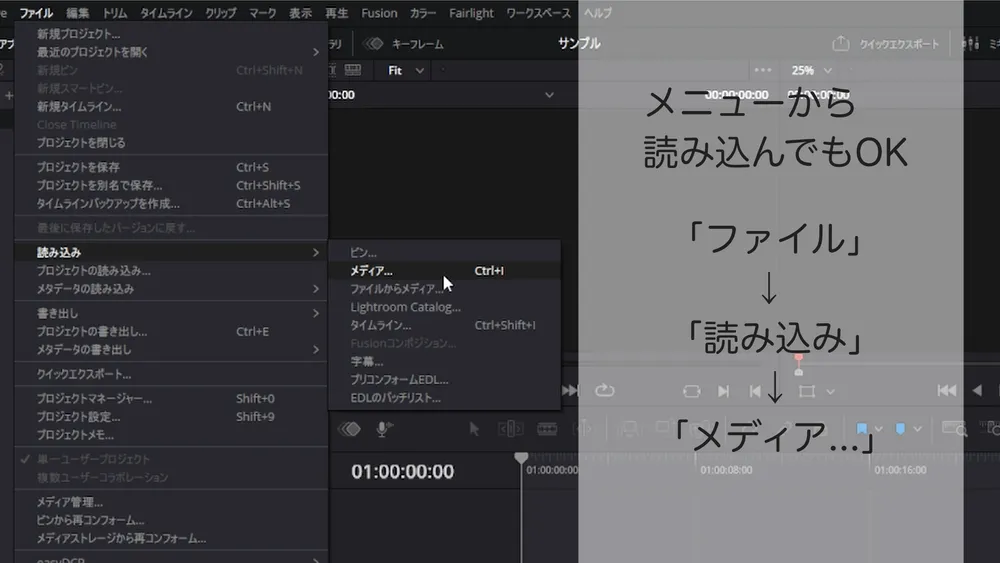This screenshot has width=1000, height=563.
Task: Open the 編集 menu
Action: pyautogui.click(x=78, y=13)
